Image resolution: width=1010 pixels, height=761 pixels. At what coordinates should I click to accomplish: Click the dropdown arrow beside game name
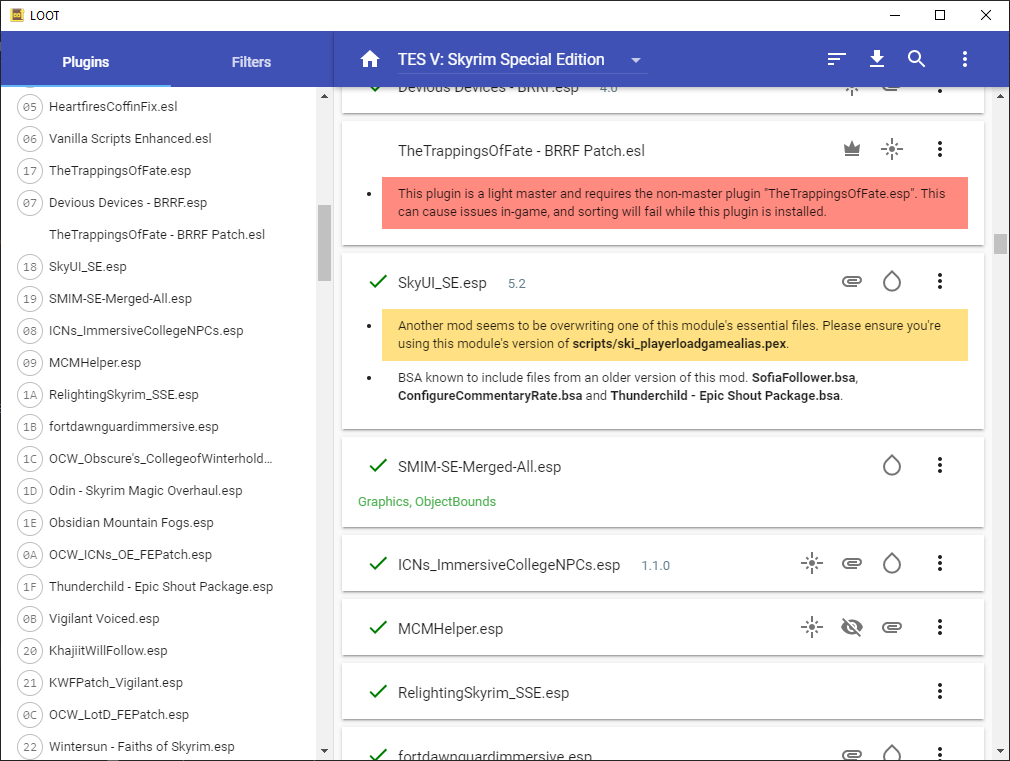tap(636, 60)
